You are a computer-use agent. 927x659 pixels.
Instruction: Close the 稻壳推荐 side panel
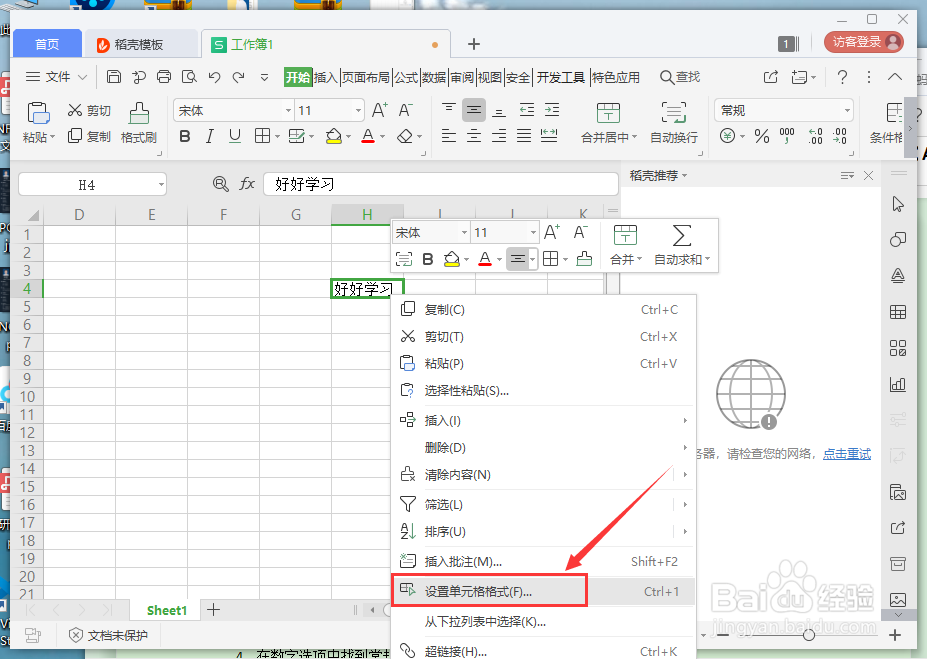(868, 176)
